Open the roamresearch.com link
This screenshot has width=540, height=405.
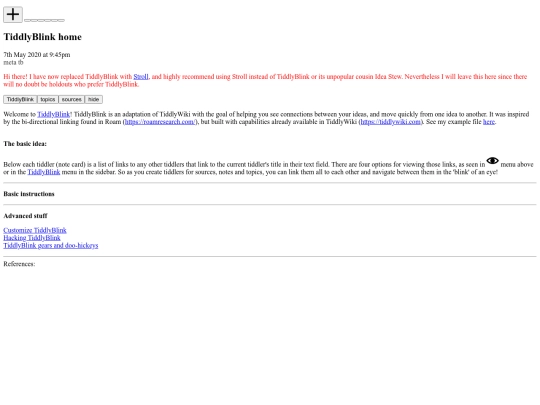(x=160, y=122)
